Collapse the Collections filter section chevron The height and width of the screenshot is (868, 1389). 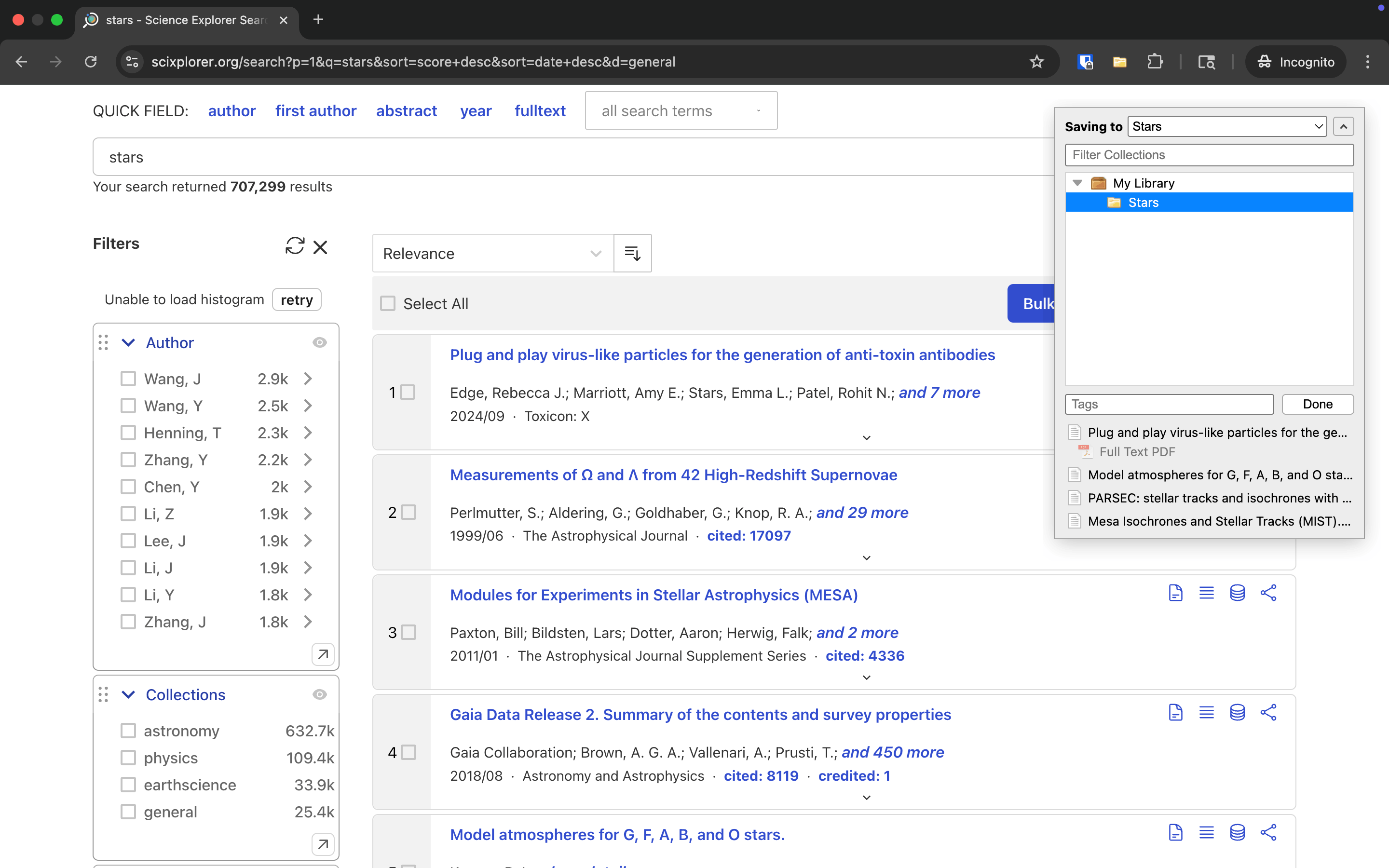tap(129, 694)
